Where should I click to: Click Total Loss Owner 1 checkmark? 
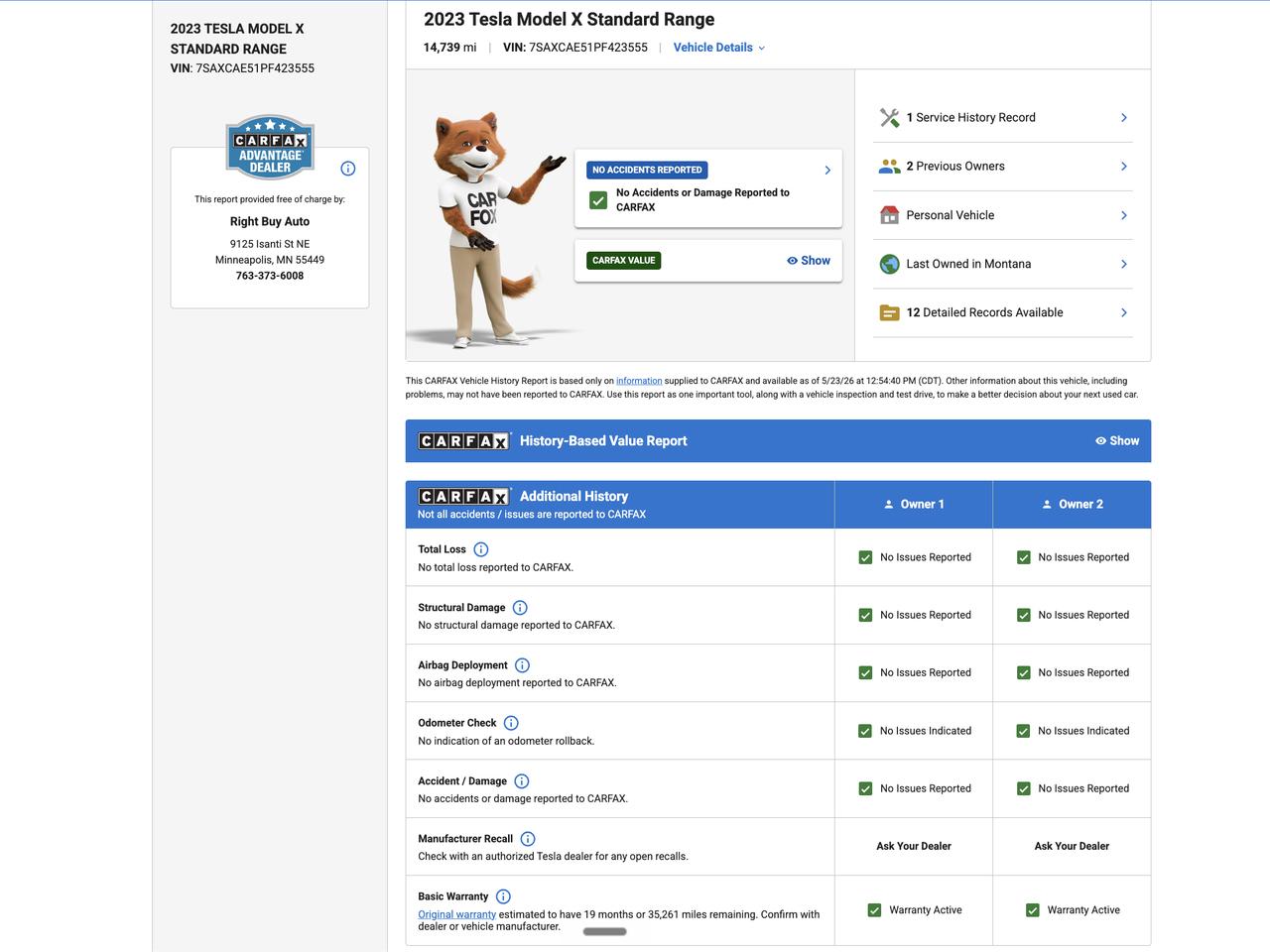pos(865,557)
